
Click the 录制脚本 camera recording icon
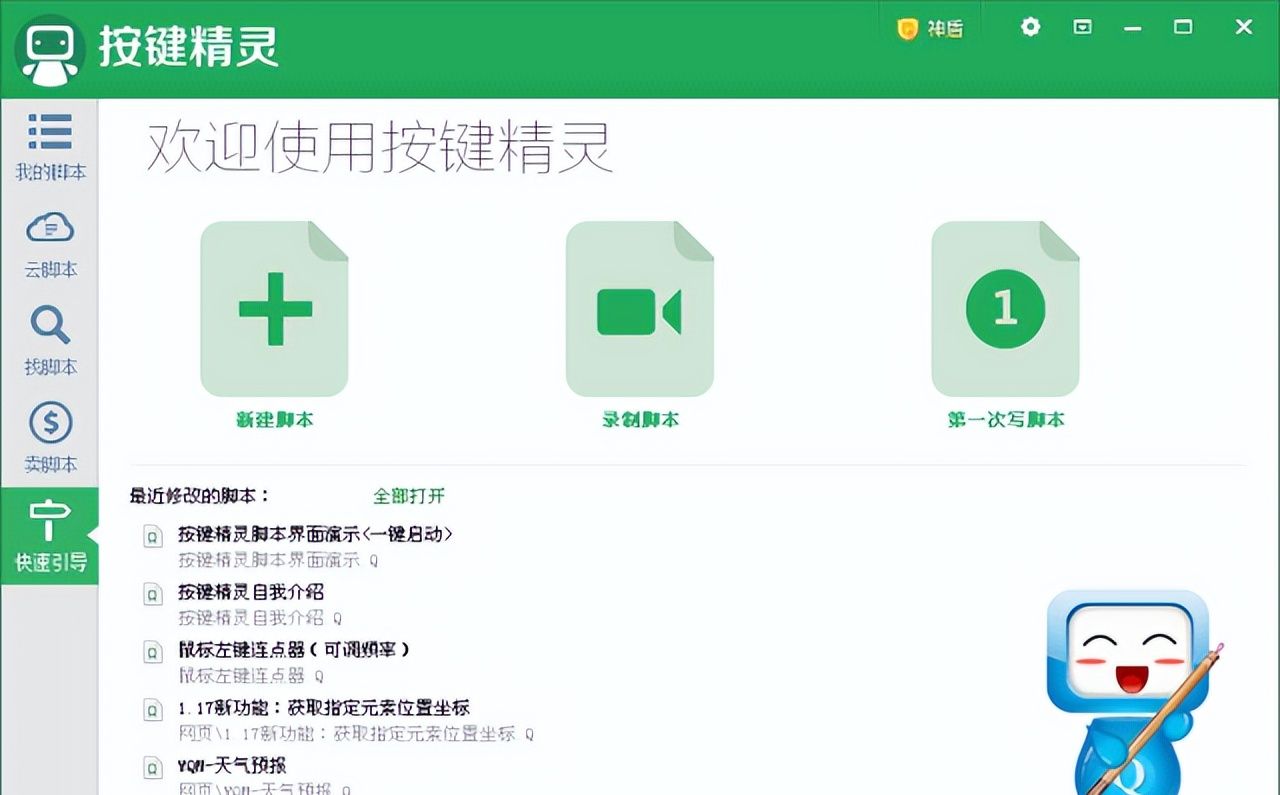tap(639, 308)
